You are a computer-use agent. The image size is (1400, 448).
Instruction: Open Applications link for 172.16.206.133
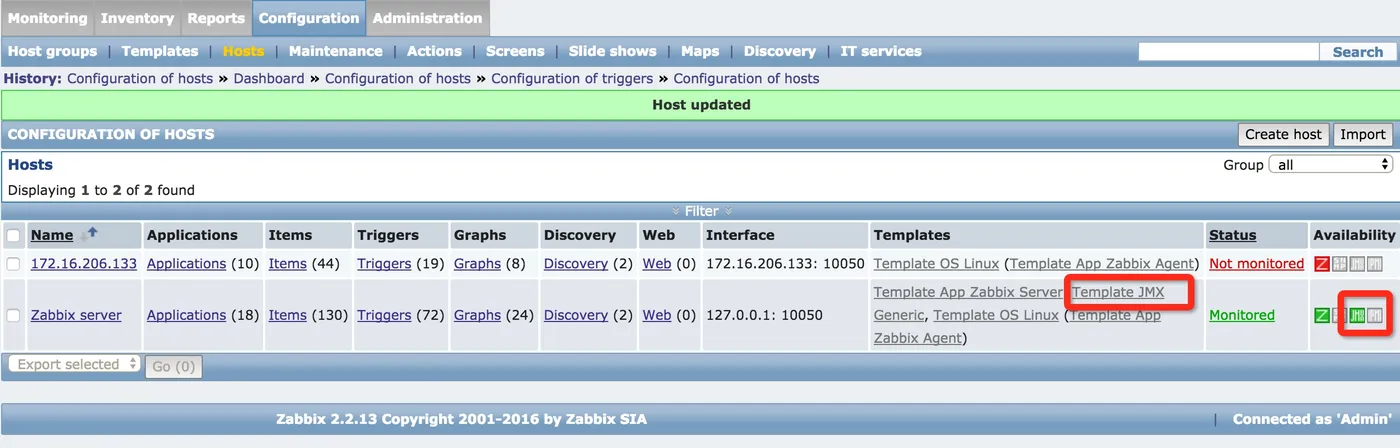[x=186, y=264]
